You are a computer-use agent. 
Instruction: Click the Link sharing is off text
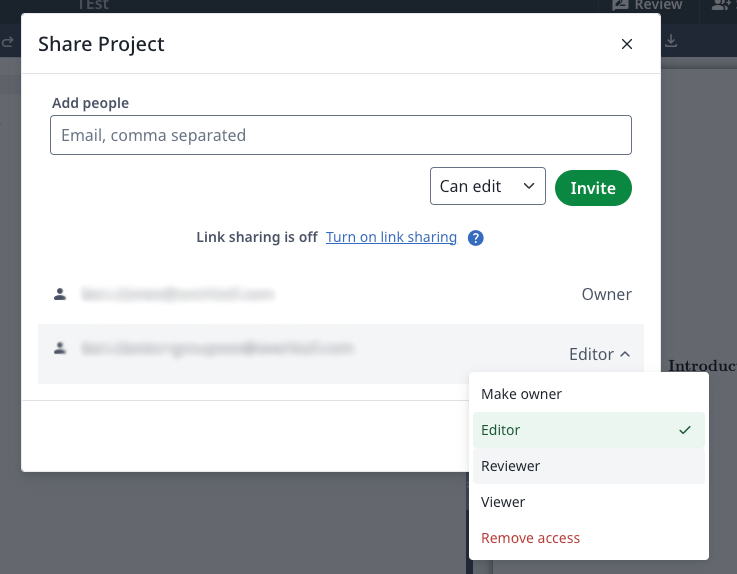[257, 237]
